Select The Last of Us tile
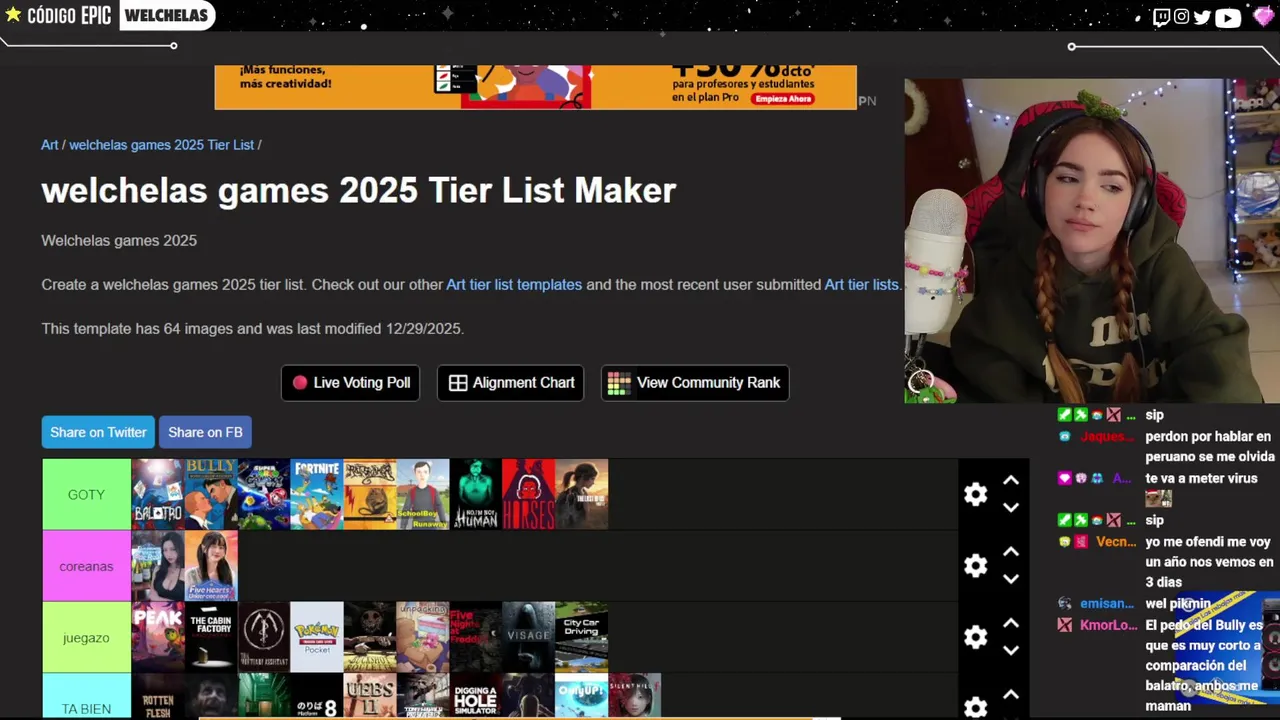Screen dimensions: 1280x720 [x=581, y=494]
